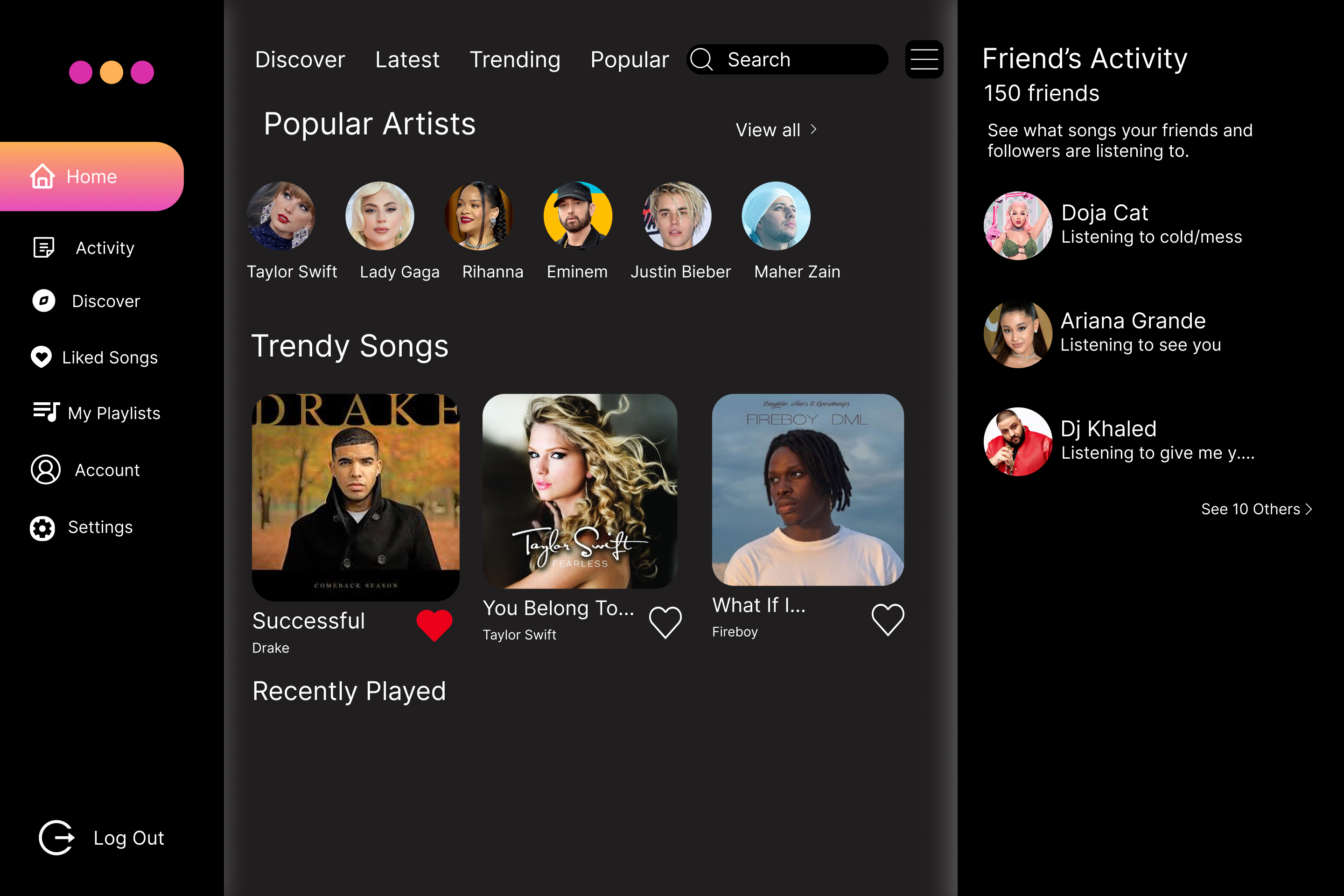Image resolution: width=1344 pixels, height=896 pixels.
Task: Open Maher Zain artist avatar
Action: [776, 216]
